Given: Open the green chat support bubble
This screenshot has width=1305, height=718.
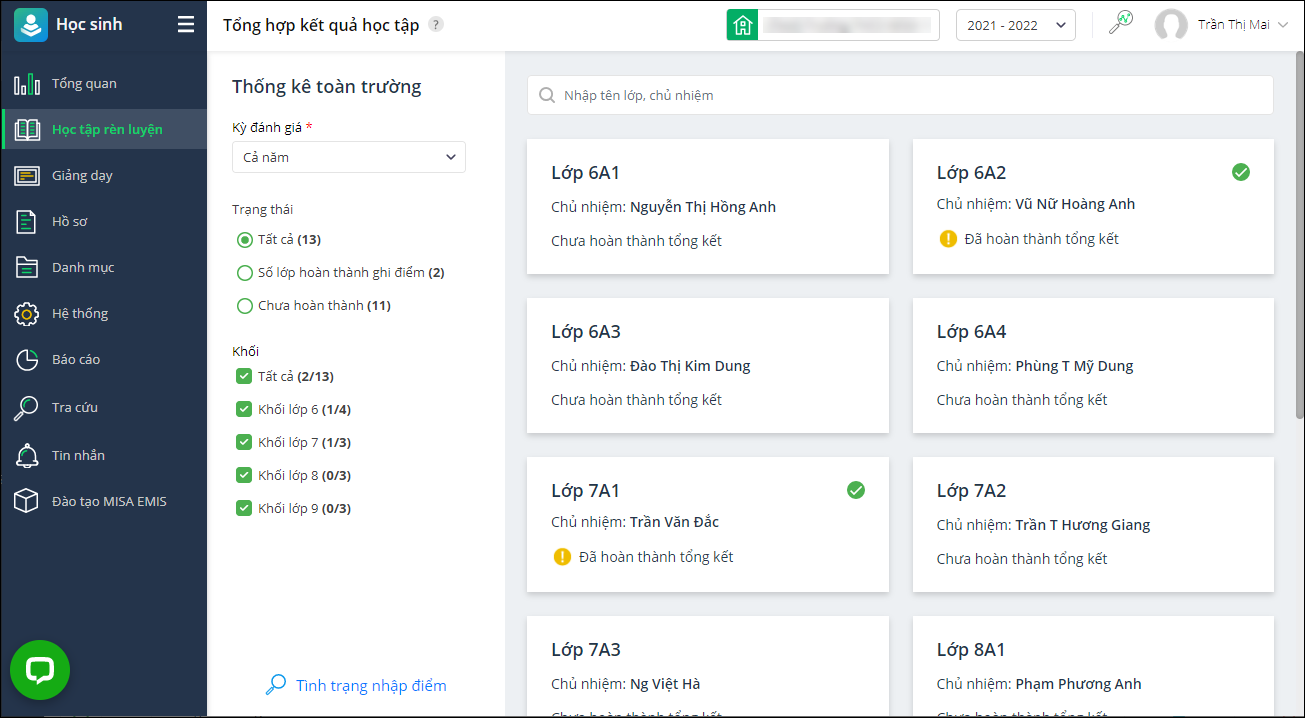Looking at the screenshot, I should 40,669.
